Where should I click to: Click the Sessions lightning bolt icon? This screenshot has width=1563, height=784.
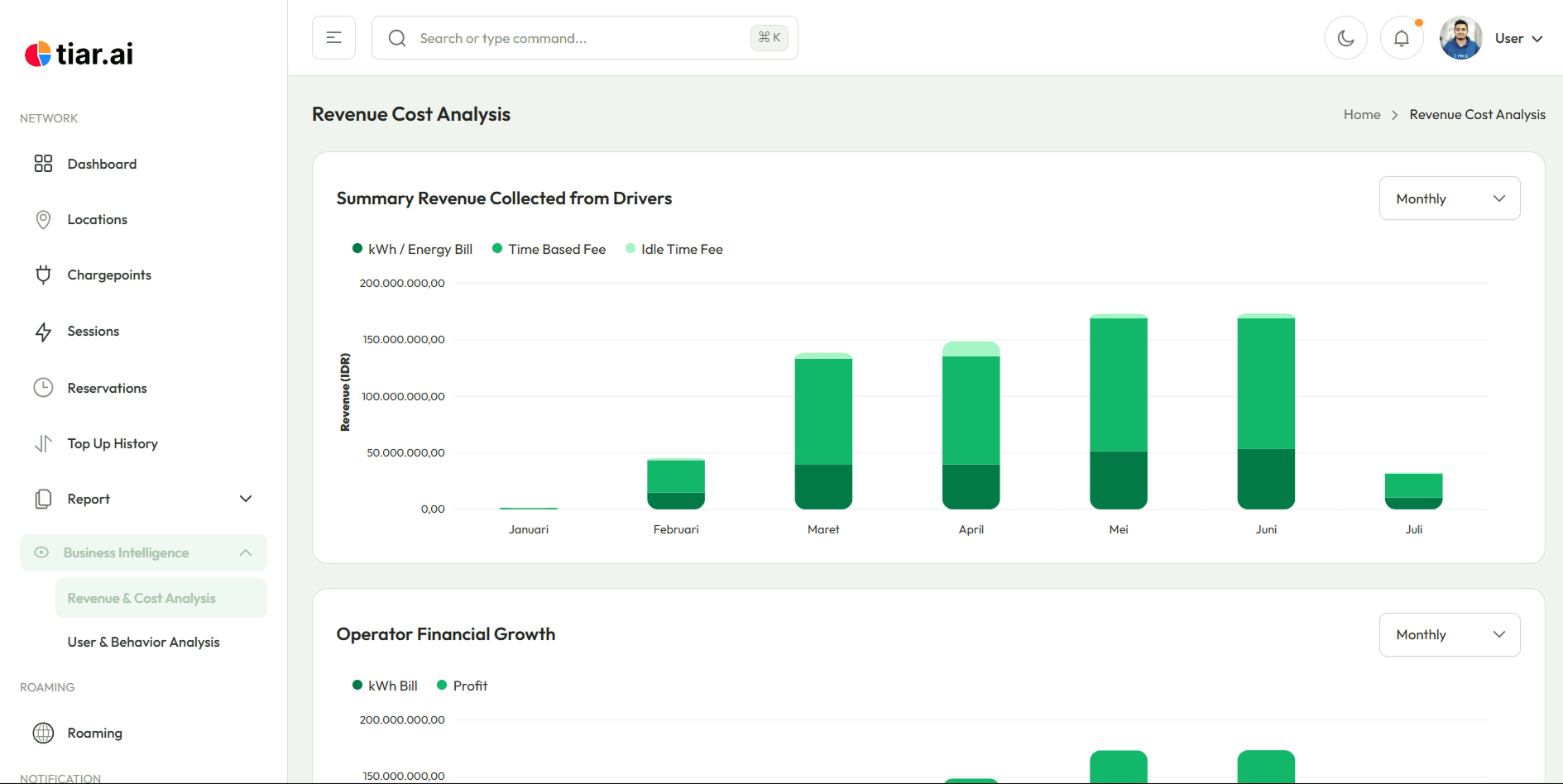pos(43,332)
